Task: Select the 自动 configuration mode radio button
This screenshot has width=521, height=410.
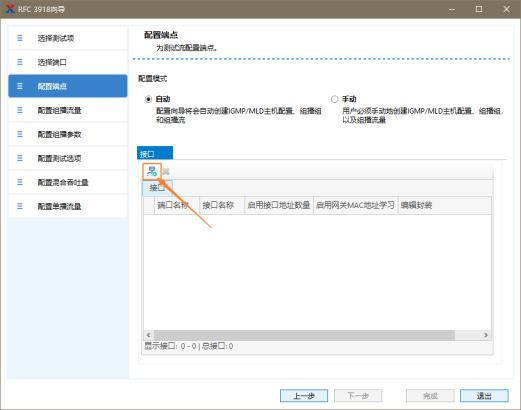Action: (x=148, y=99)
